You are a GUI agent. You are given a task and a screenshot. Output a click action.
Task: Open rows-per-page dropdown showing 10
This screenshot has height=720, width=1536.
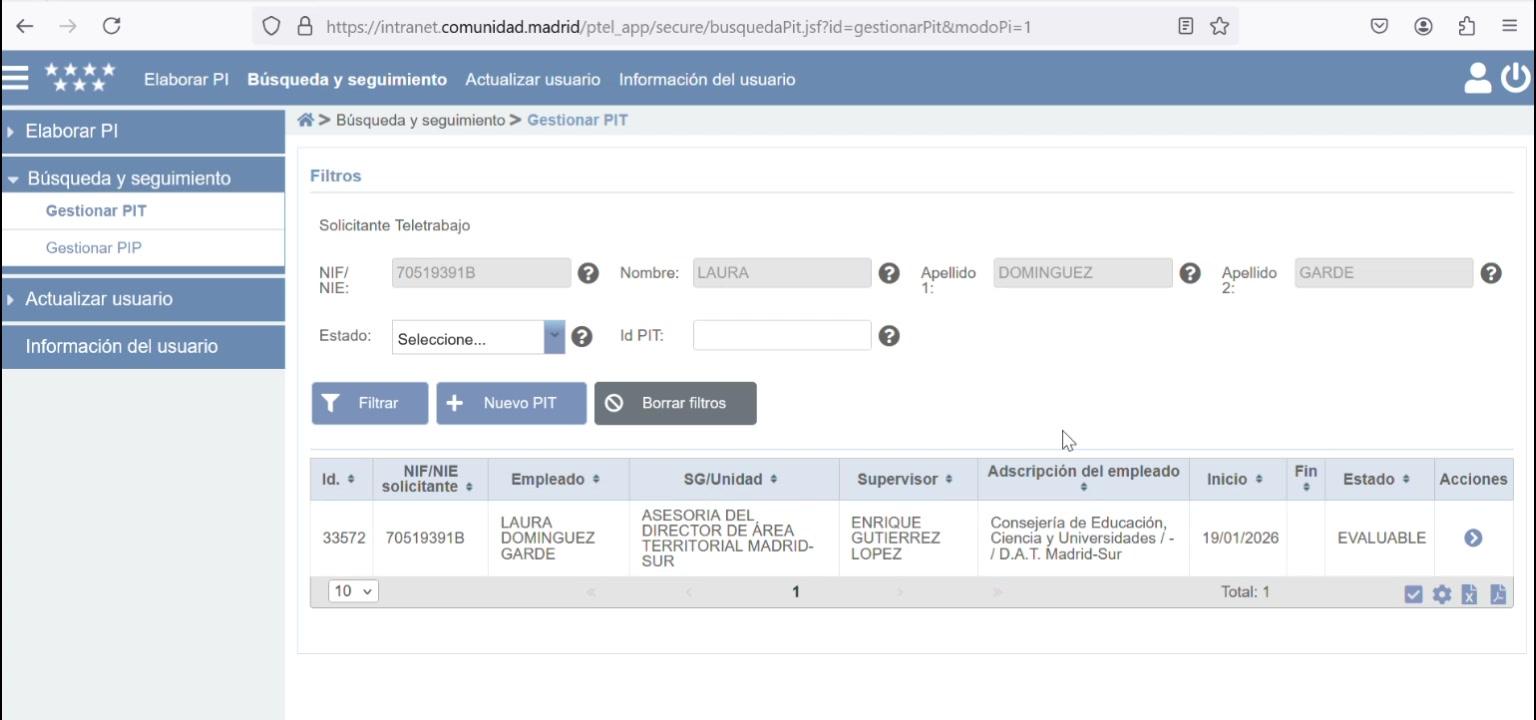pyautogui.click(x=353, y=591)
